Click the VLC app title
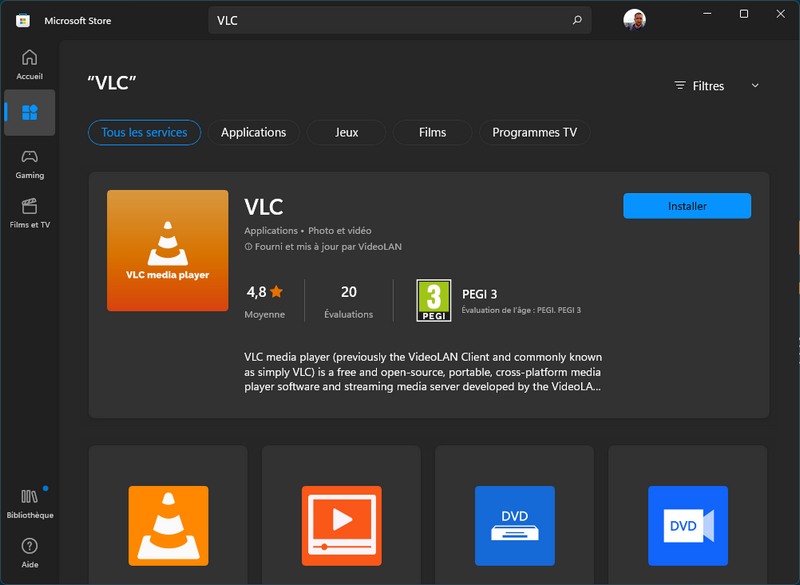This screenshot has width=800, height=585. (x=264, y=207)
